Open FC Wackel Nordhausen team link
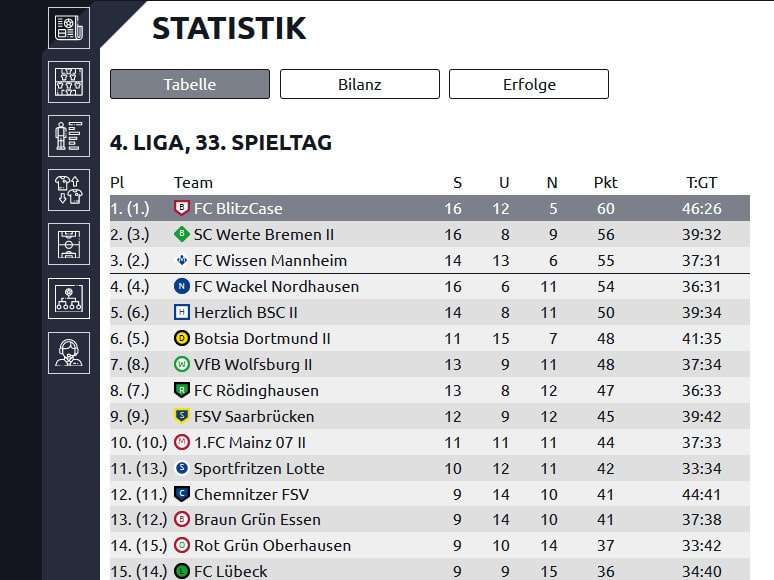Viewport: 774px width, 580px height. point(276,286)
